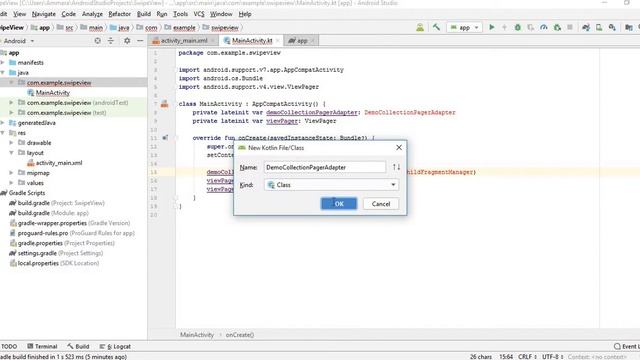
Task: Switch to the app editor tab
Action: [x=301, y=41]
